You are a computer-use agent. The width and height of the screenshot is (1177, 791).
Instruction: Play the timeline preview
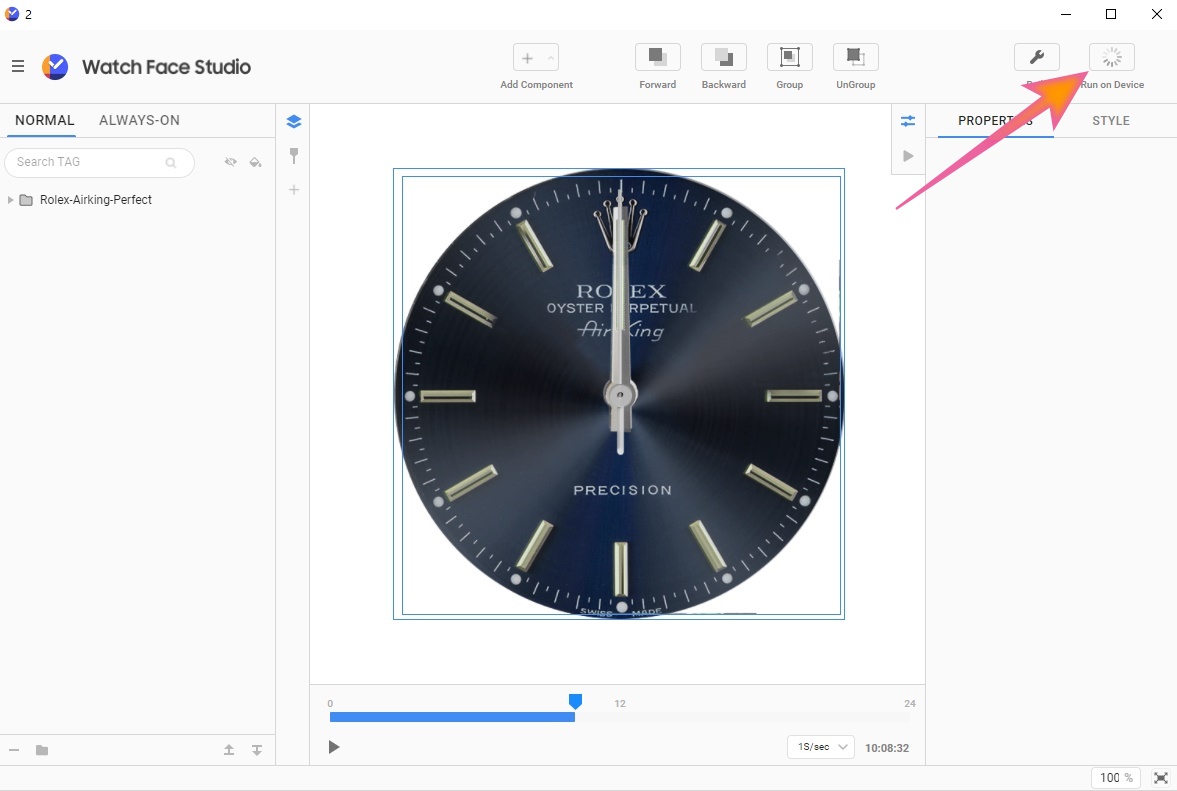(x=334, y=747)
